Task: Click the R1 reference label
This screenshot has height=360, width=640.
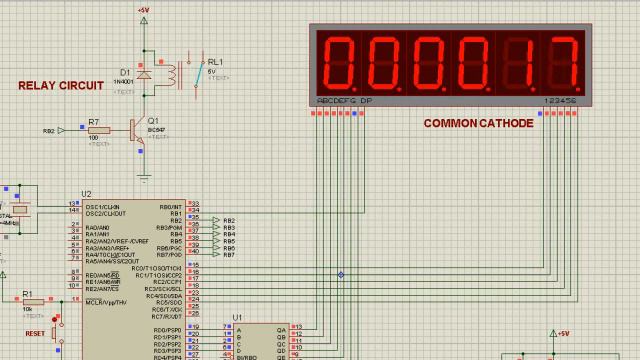Action: (x=27, y=294)
